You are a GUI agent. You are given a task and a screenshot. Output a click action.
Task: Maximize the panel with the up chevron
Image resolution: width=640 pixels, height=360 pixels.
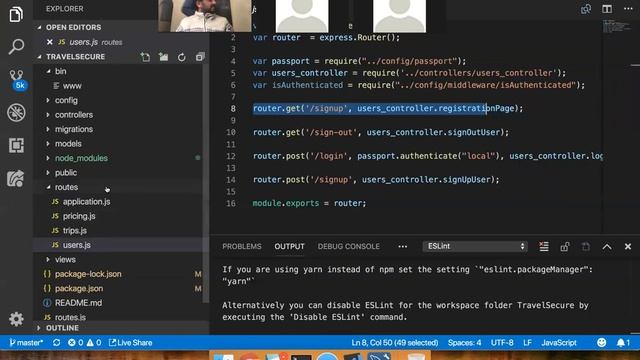(607, 247)
